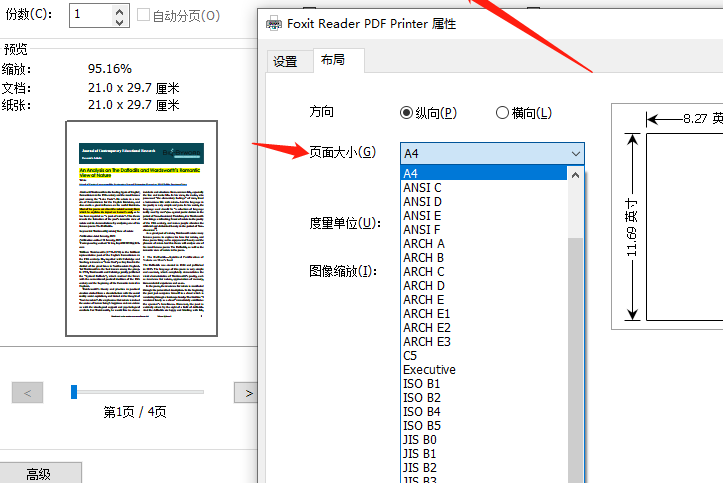Choose ANSI F page size
Viewport: 723px width, 483px height.
(484, 230)
